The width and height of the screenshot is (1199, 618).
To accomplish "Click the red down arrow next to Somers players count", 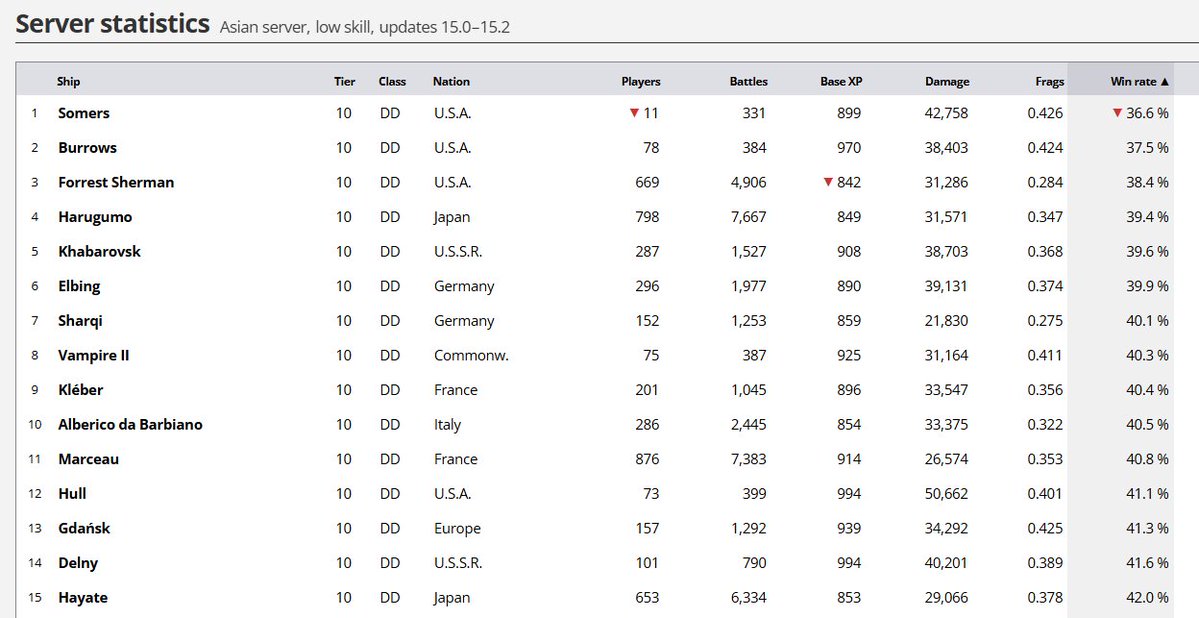I will coord(634,113).
